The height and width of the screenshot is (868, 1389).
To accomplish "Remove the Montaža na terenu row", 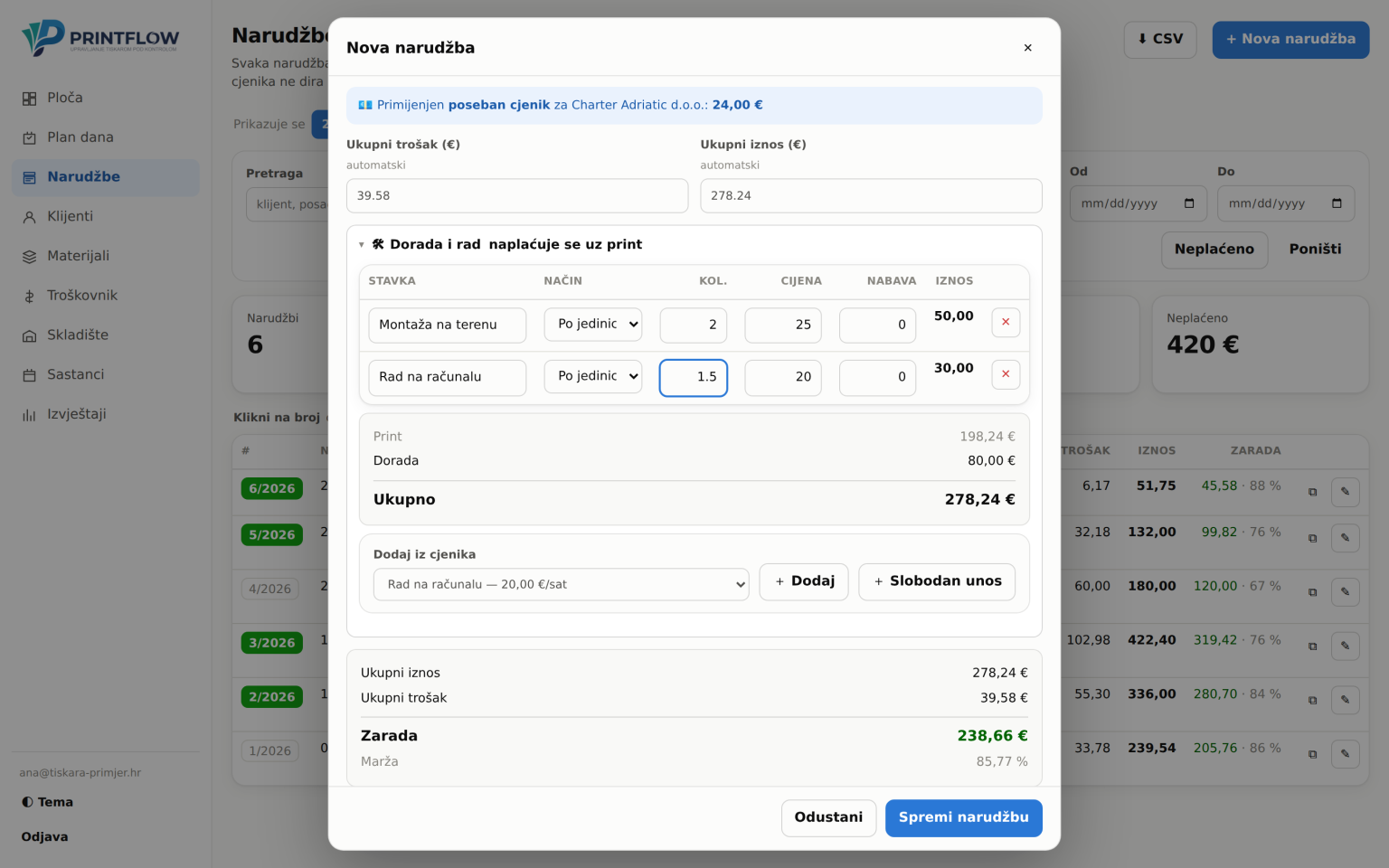I will [1006, 323].
